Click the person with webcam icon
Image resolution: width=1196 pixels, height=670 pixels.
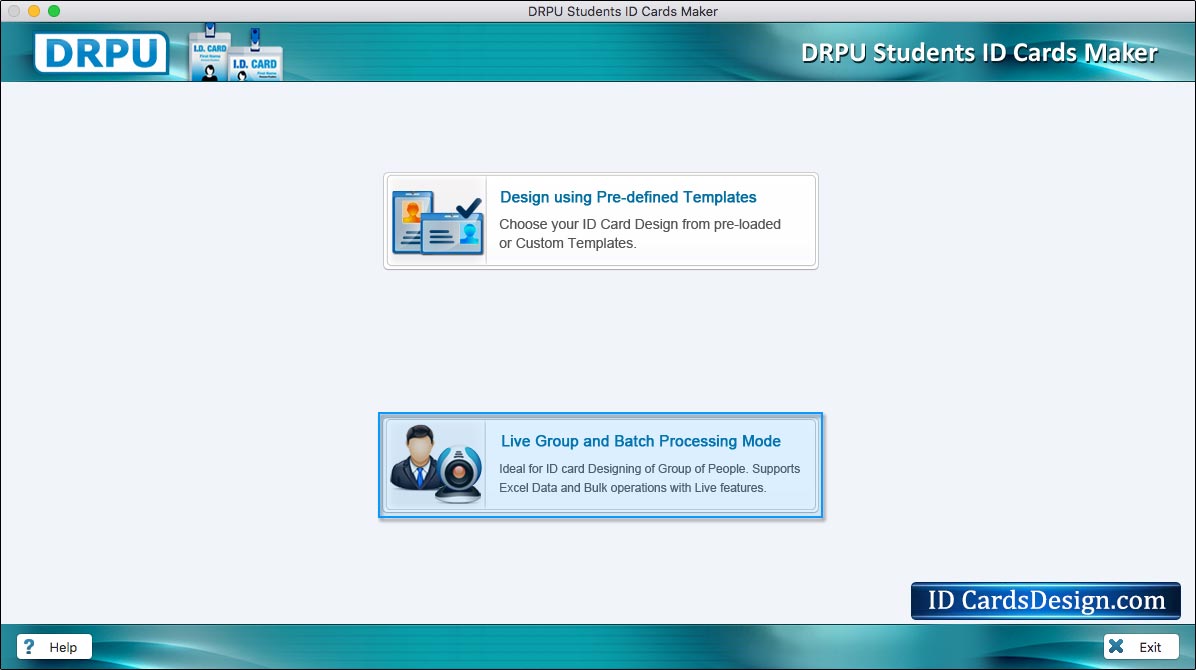(436, 465)
